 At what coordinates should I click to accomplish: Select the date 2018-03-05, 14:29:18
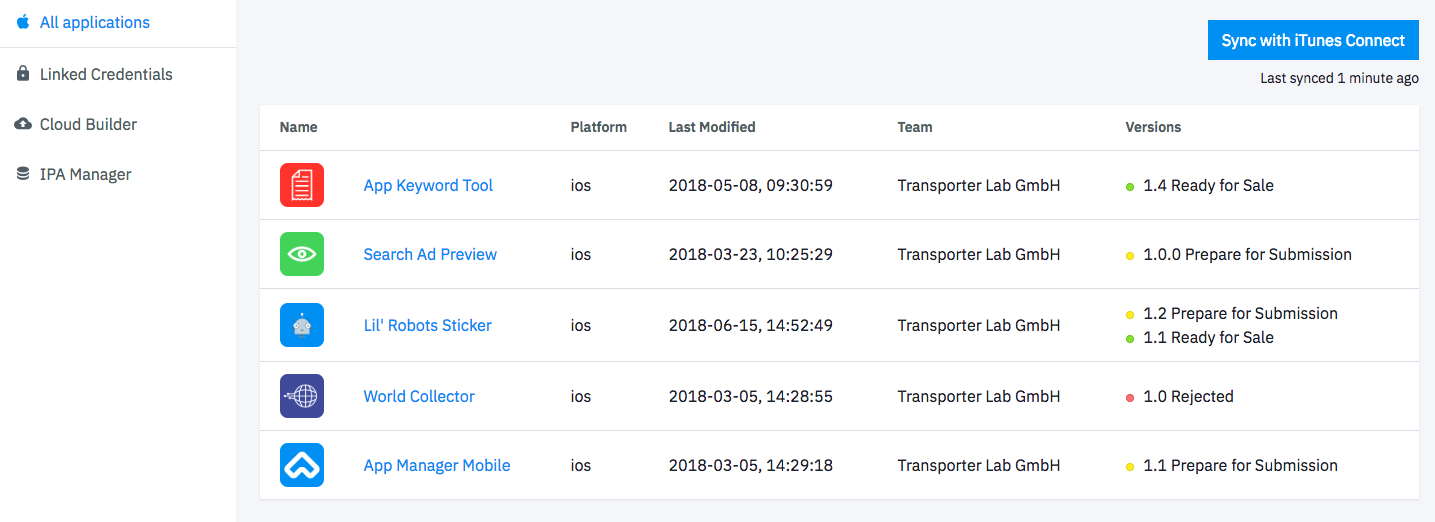(750, 465)
